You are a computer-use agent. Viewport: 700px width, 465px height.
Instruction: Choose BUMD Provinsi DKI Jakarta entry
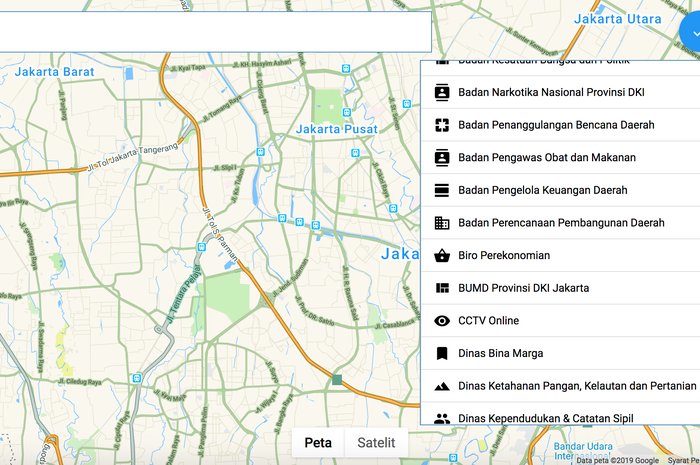point(560,288)
